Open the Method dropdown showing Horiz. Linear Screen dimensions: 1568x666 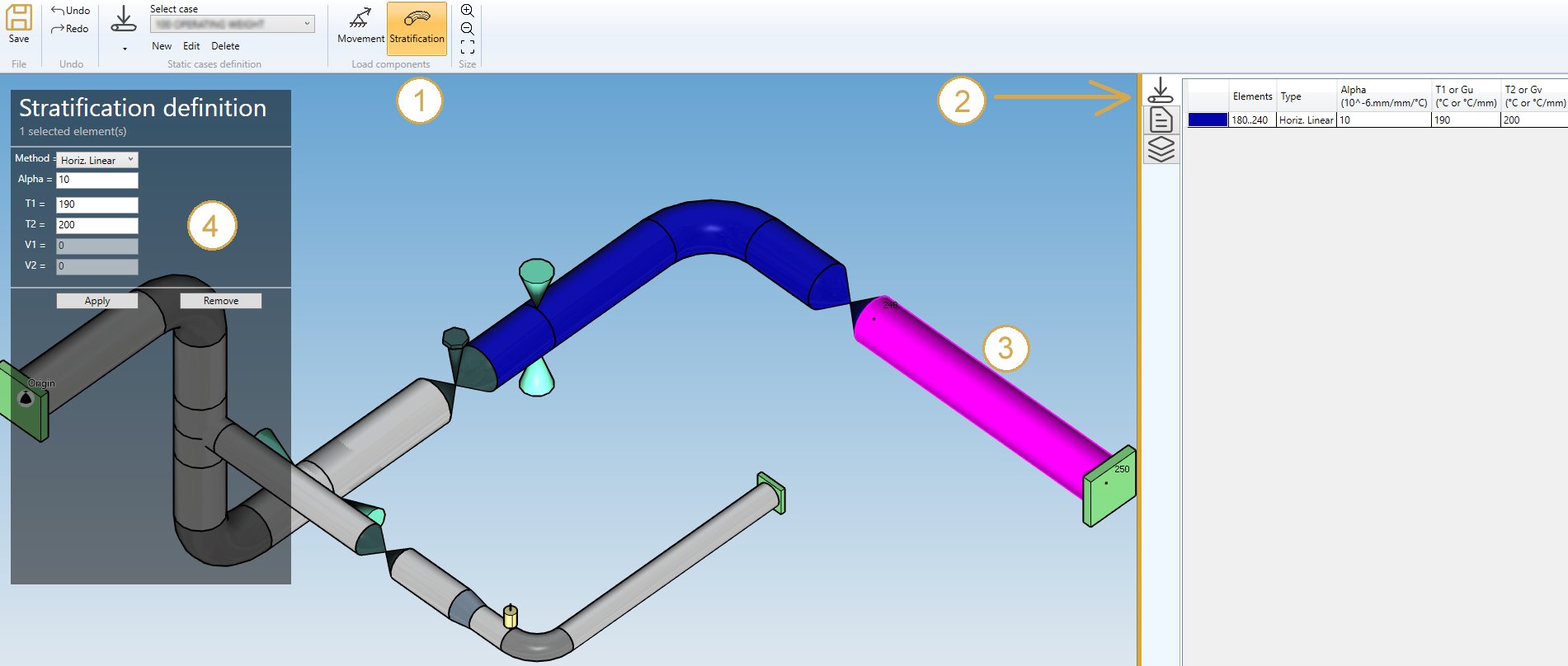click(x=97, y=160)
